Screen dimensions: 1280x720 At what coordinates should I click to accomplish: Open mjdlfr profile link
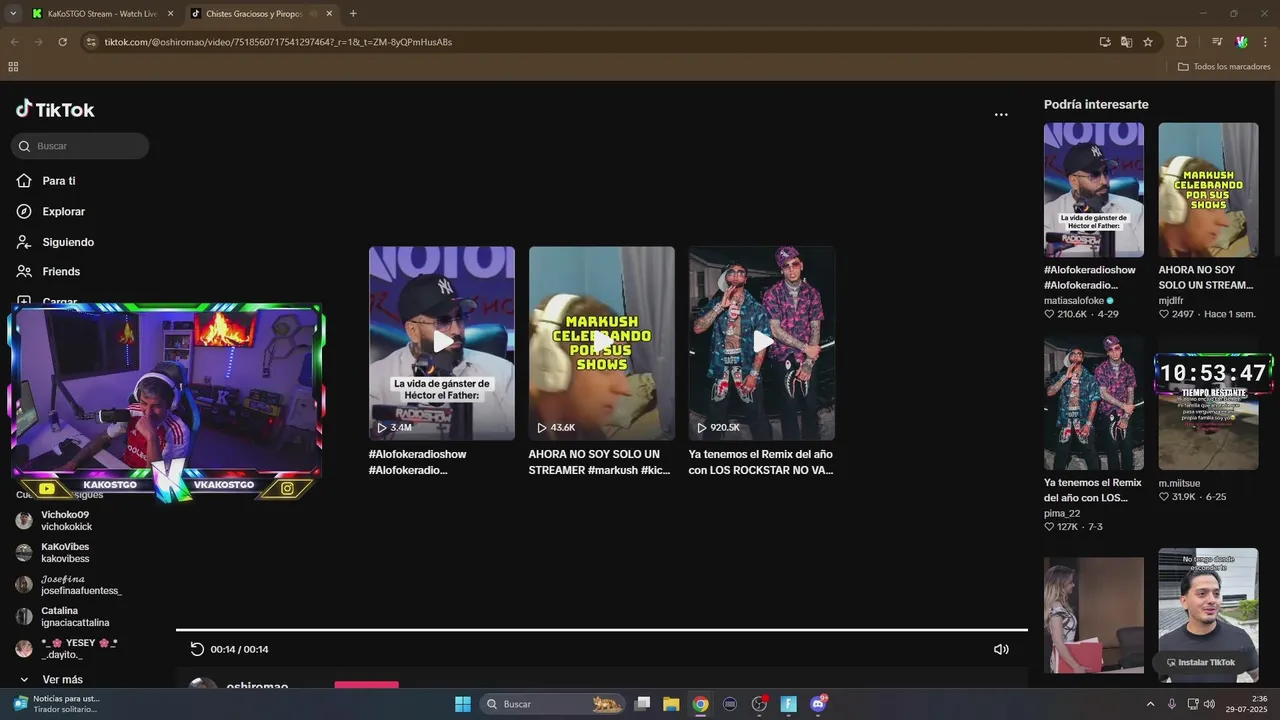[x=1171, y=300]
